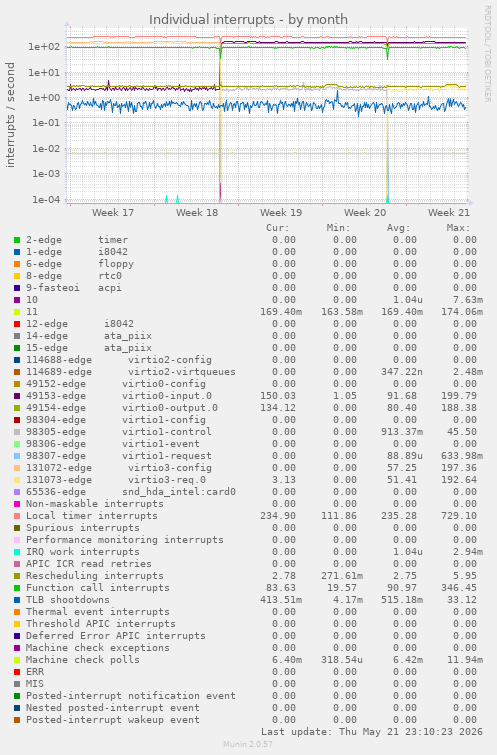Click the blue swatch beside TLB shootdowns
Screen dimensions: 497x755
17,600
